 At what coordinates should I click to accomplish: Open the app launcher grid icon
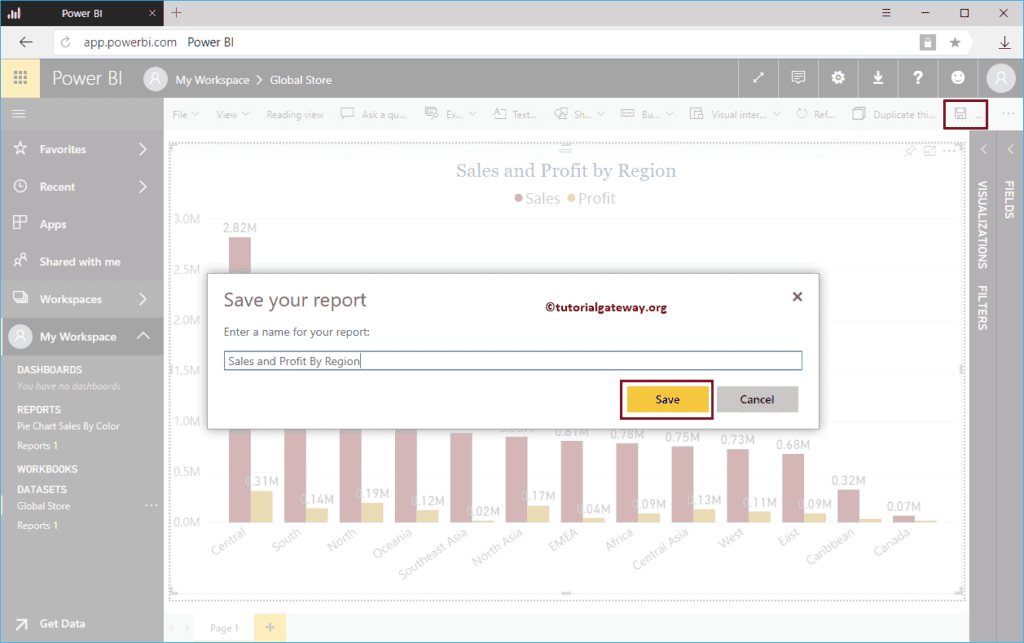click(x=20, y=78)
